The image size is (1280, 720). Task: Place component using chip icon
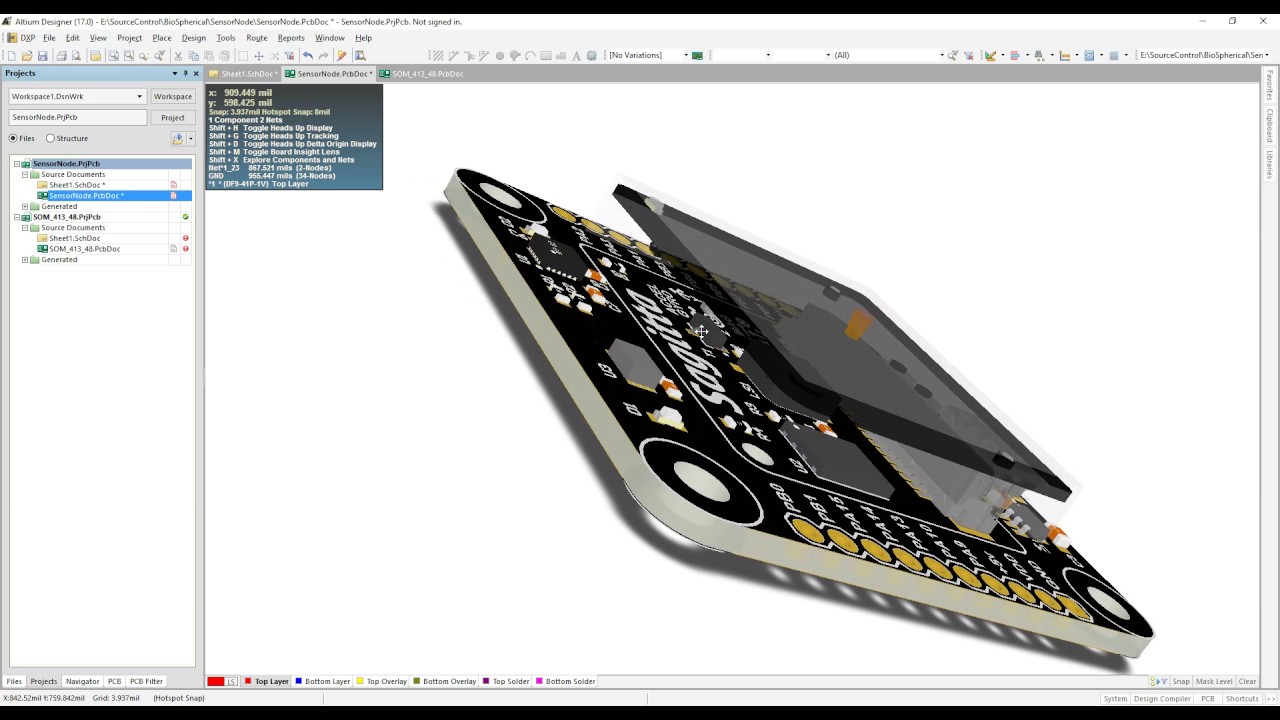click(592, 55)
